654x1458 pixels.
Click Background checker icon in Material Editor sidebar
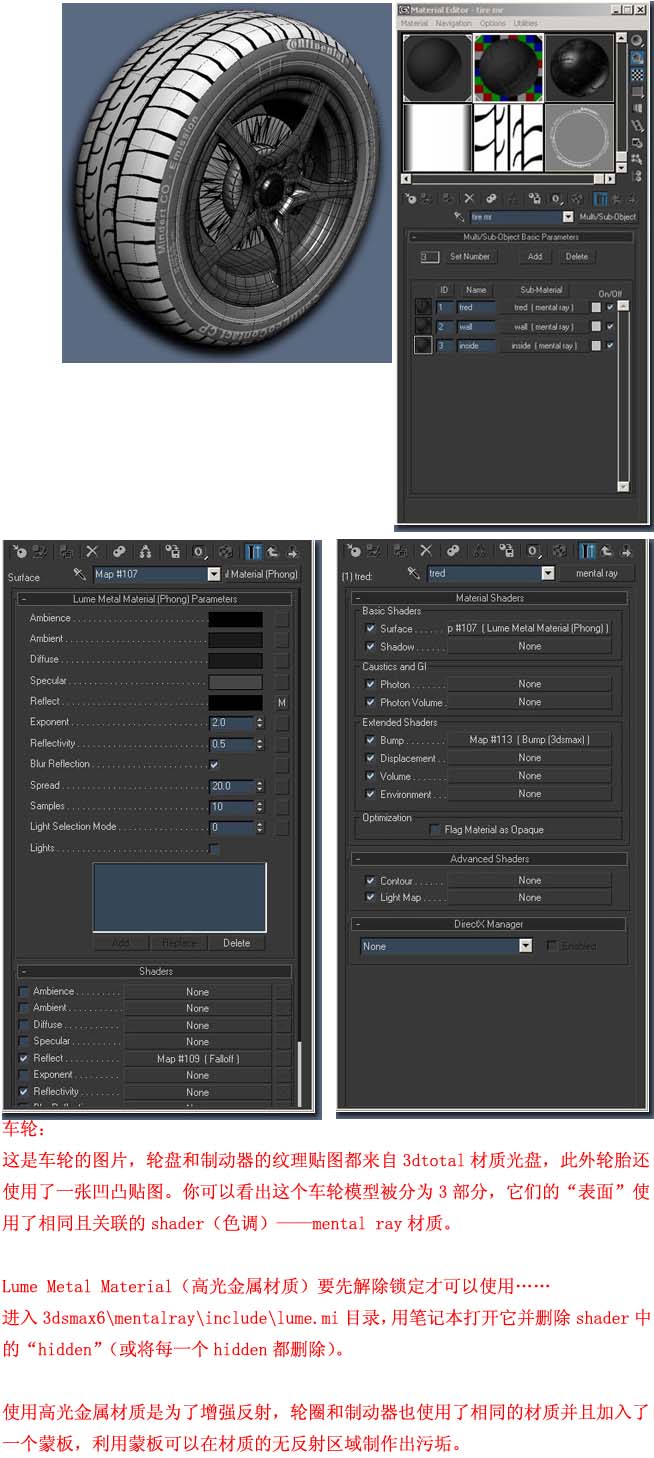click(636, 76)
